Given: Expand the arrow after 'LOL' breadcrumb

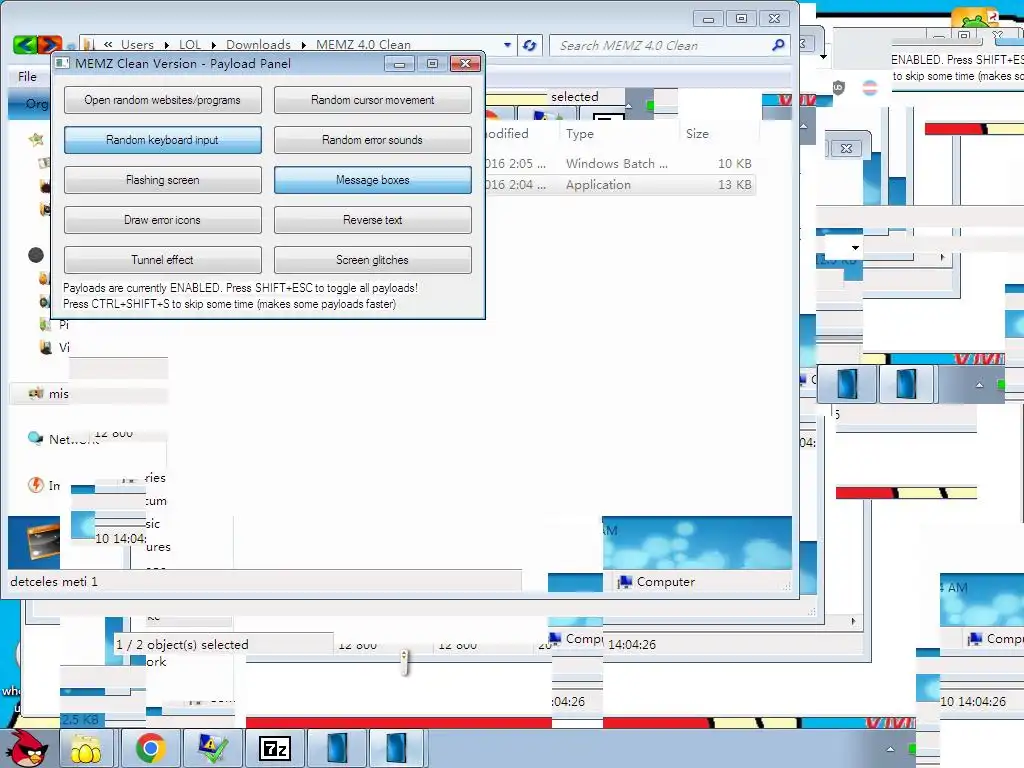Looking at the screenshot, I should pos(214,45).
